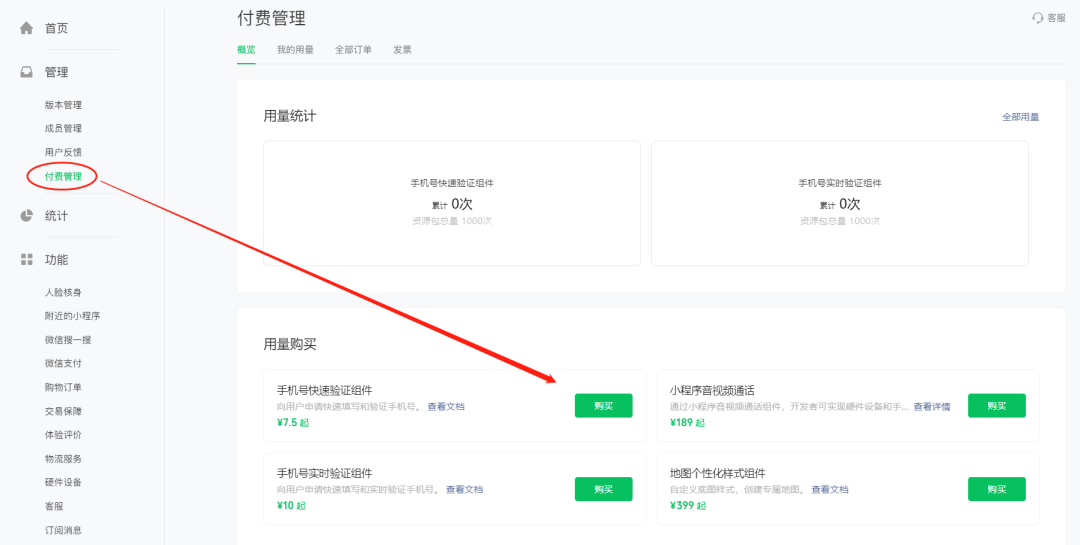Open 微信支付
1080x545 pixels.
(63, 363)
